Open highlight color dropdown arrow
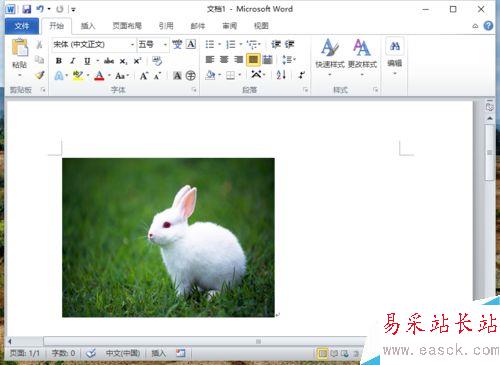 [88, 76]
